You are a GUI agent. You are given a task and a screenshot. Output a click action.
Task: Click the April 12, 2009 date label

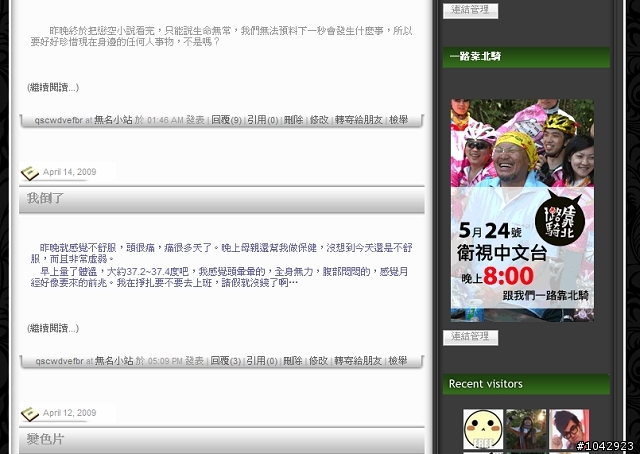69,413
